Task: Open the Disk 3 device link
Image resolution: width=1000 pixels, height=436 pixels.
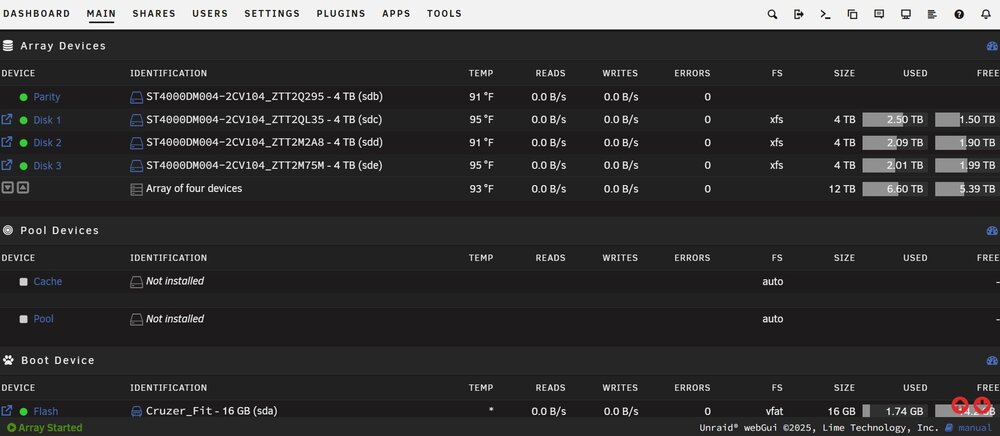Action: [47, 166]
